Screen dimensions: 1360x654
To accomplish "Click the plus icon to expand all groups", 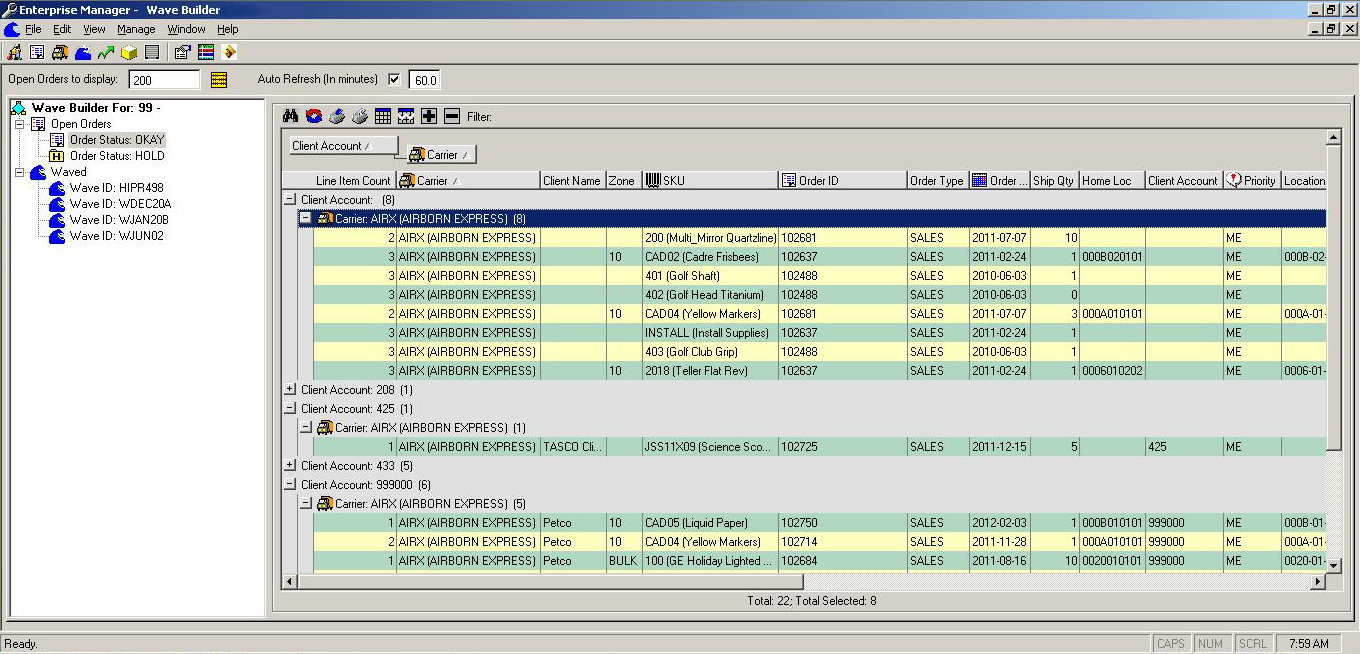I will (x=431, y=116).
